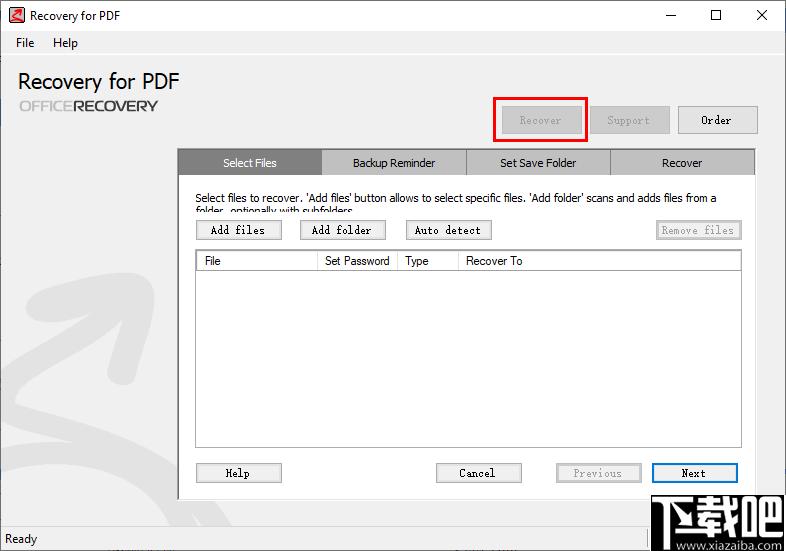Close the Recovery for PDF window
Screen dimensions: 786x551
762,16
